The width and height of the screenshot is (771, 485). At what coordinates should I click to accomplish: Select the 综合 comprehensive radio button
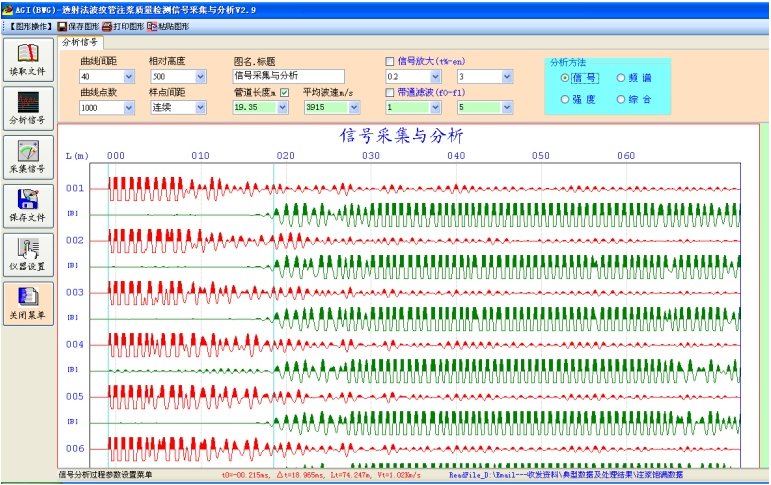coord(621,99)
